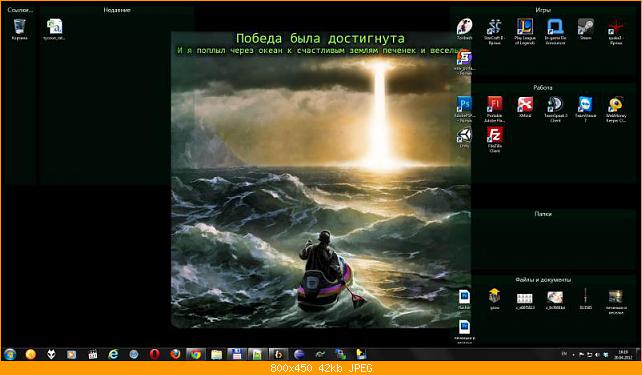Screen dimensions: 642x375
Task: Open the Portable Adobe Flash shortcut
Action: coord(495,109)
